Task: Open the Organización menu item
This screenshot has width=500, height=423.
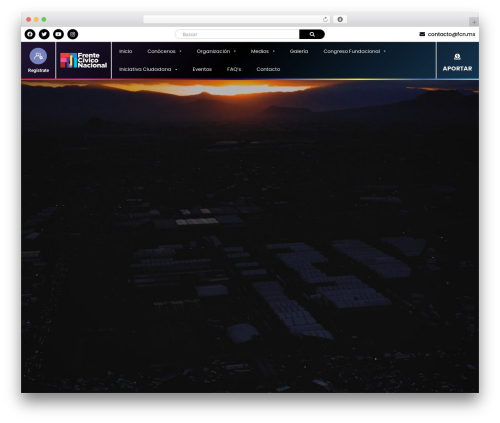Action: click(x=213, y=51)
